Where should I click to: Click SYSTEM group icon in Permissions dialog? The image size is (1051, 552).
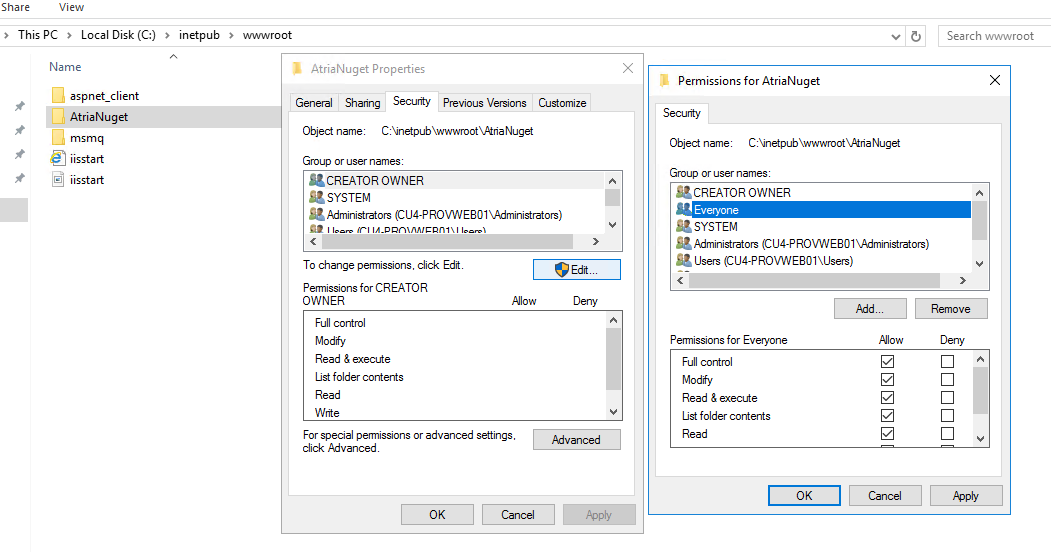tap(684, 226)
